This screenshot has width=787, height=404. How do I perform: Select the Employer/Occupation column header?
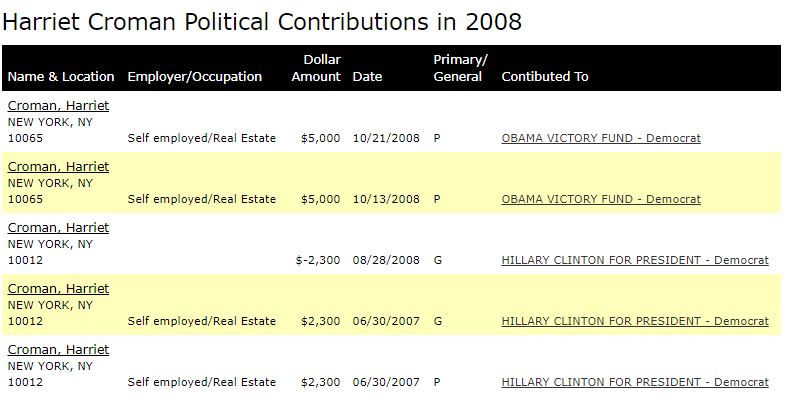pos(195,77)
